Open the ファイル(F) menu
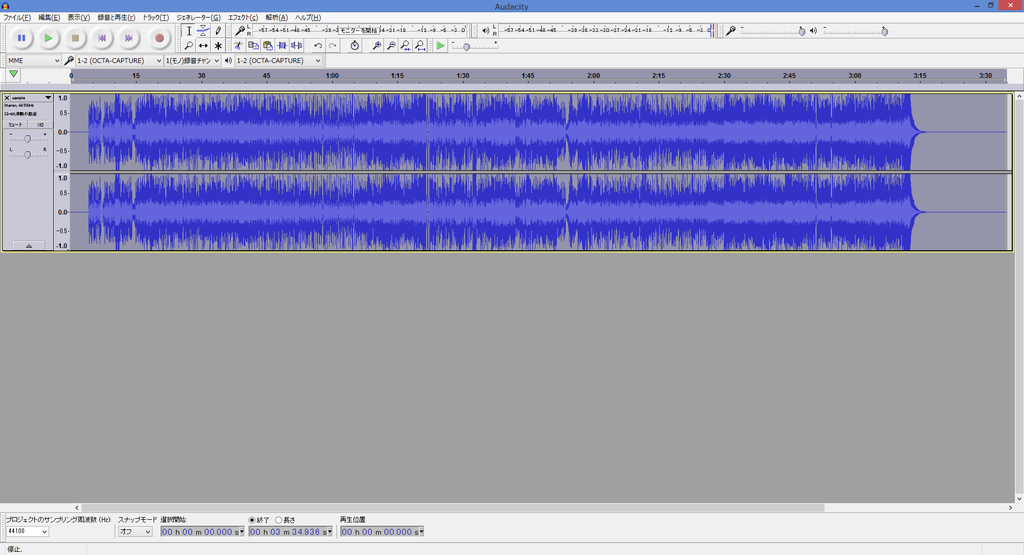 17,18
